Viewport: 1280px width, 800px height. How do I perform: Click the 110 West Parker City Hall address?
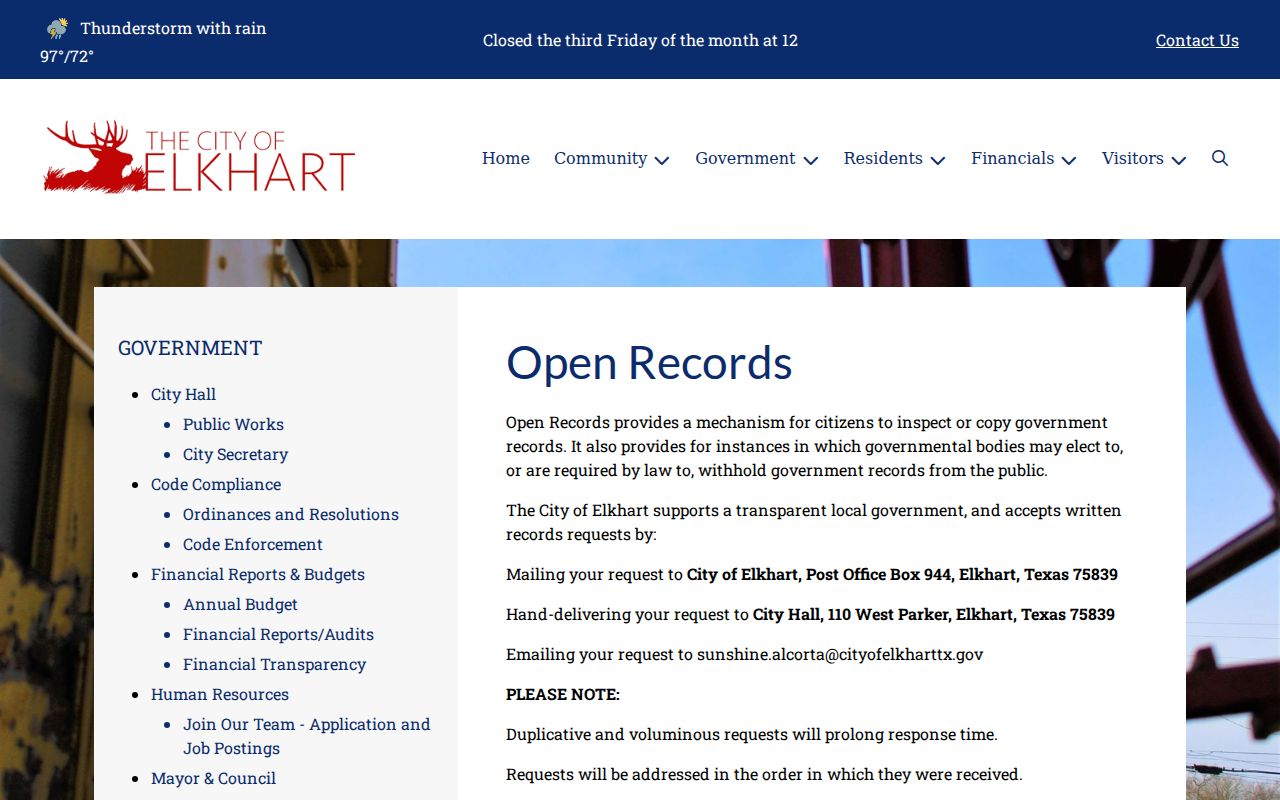[x=934, y=614]
